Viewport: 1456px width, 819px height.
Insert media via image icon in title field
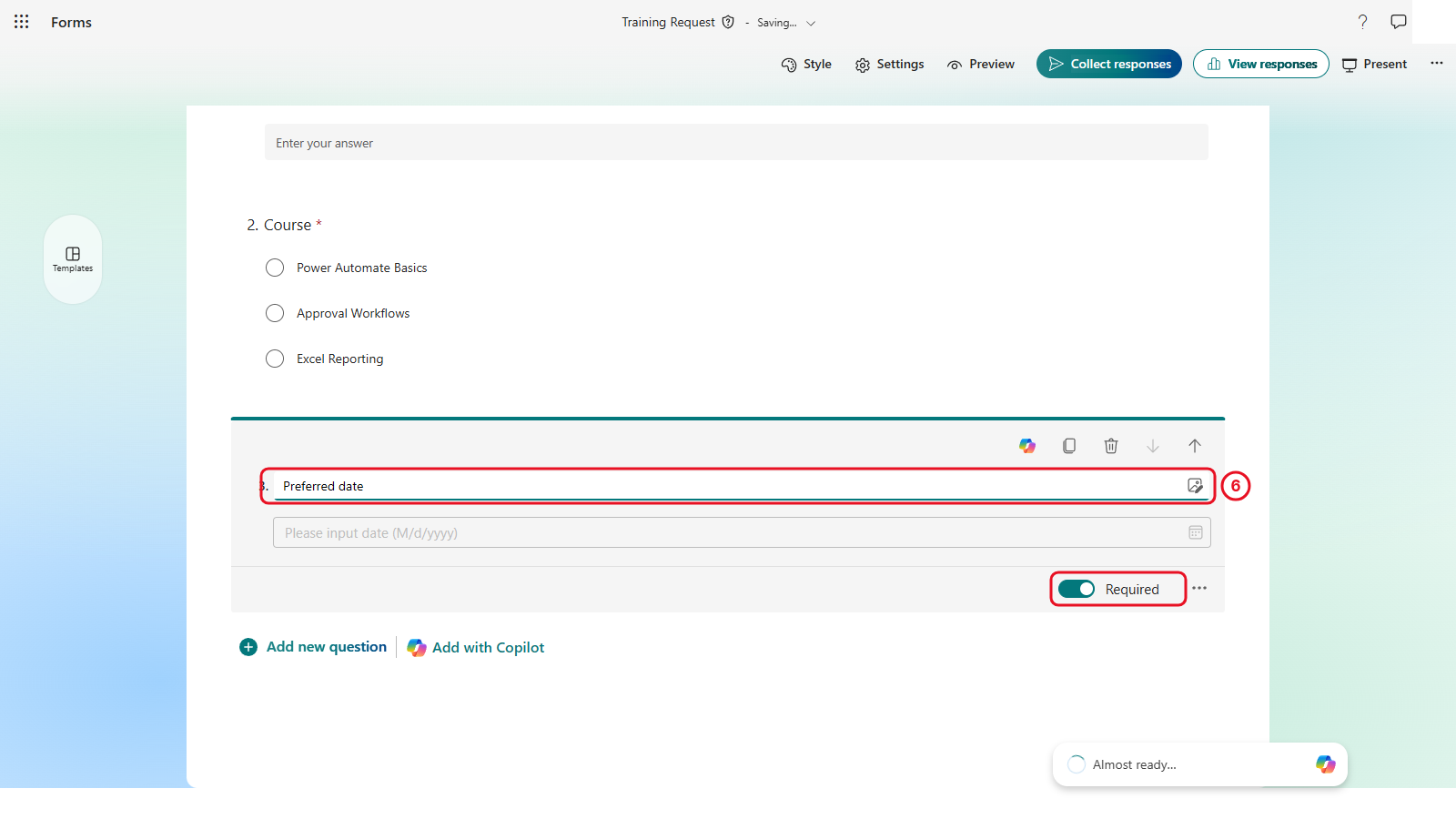(x=1196, y=486)
